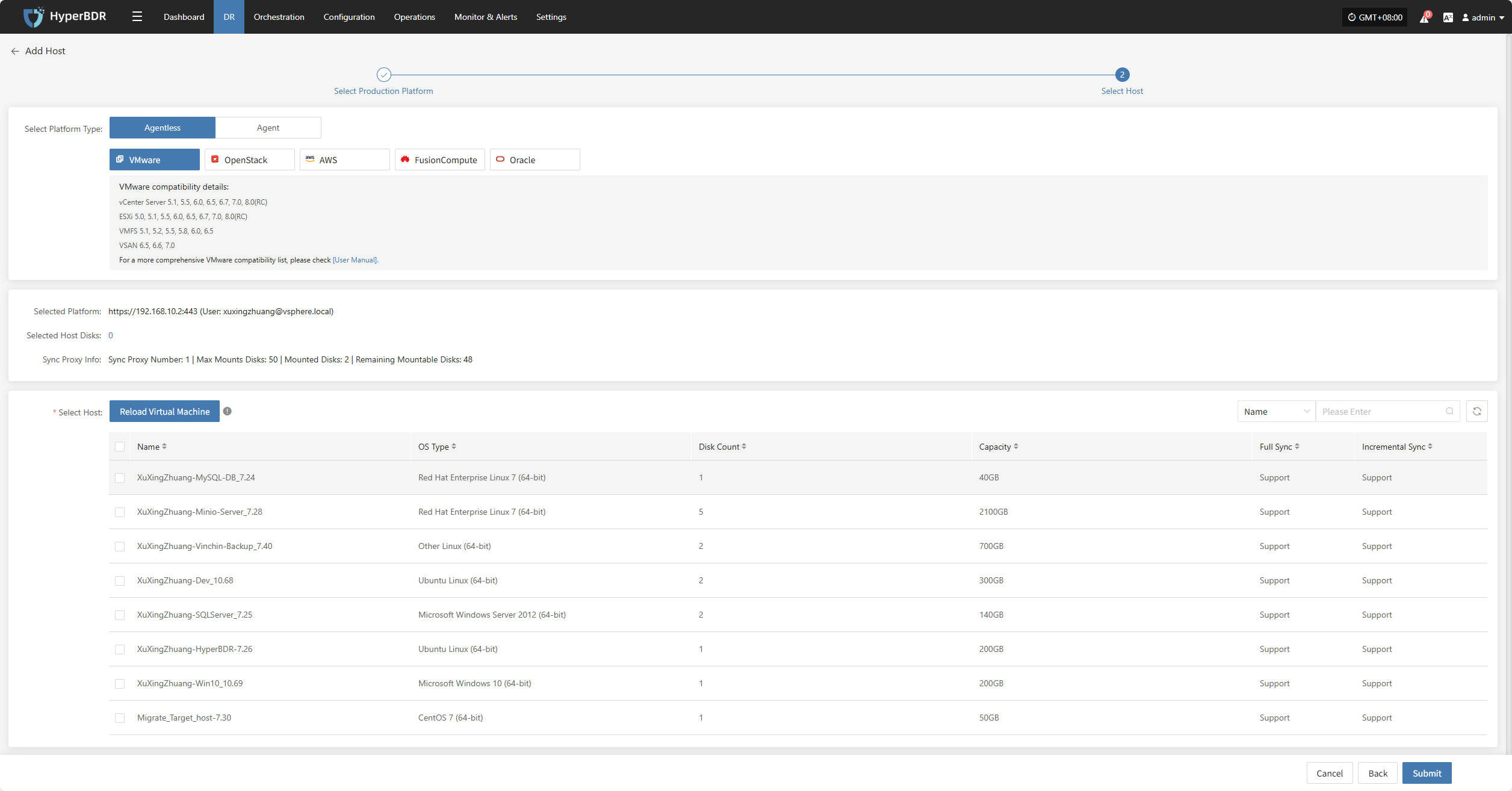This screenshot has width=1512, height=791.
Task: Check the XuXingZhuang-Minio-Server_7.28 row checkbox
Action: [120, 512]
